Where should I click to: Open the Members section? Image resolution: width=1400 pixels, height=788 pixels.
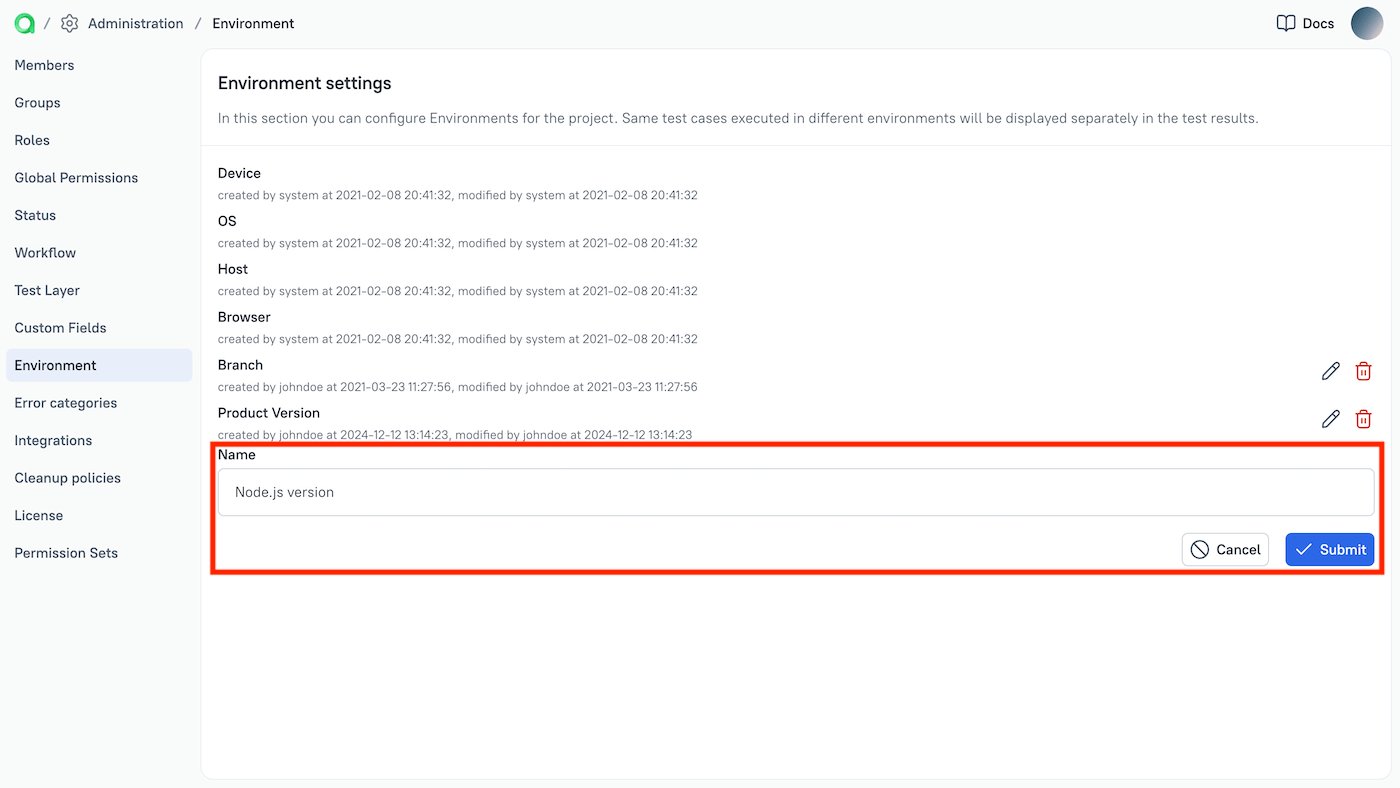pyautogui.click(x=44, y=65)
